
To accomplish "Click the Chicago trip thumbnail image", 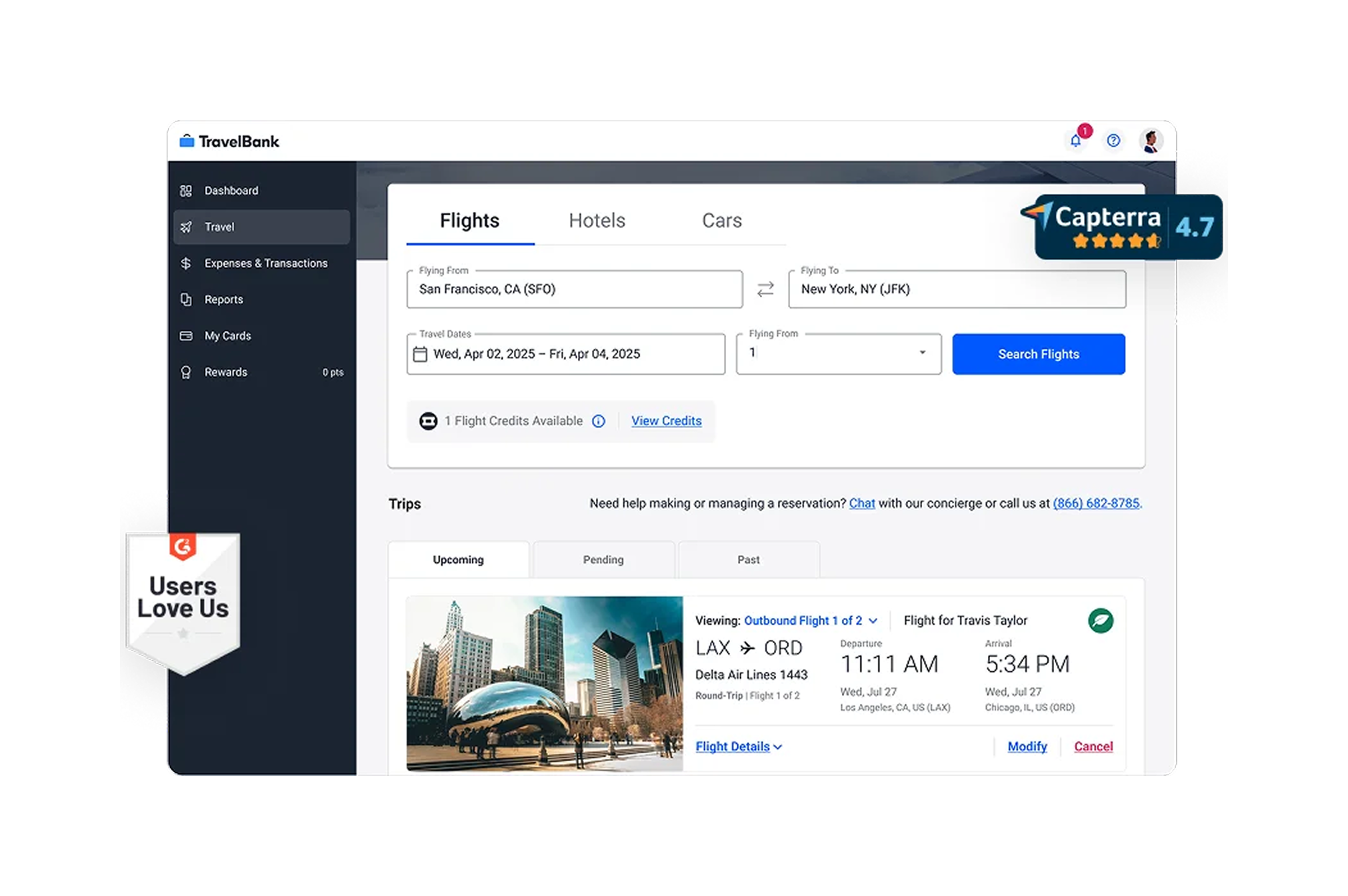I will point(544,683).
